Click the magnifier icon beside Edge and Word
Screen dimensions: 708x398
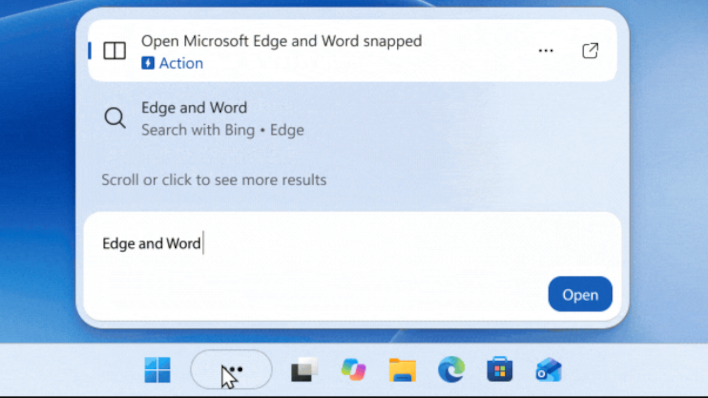(115, 118)
